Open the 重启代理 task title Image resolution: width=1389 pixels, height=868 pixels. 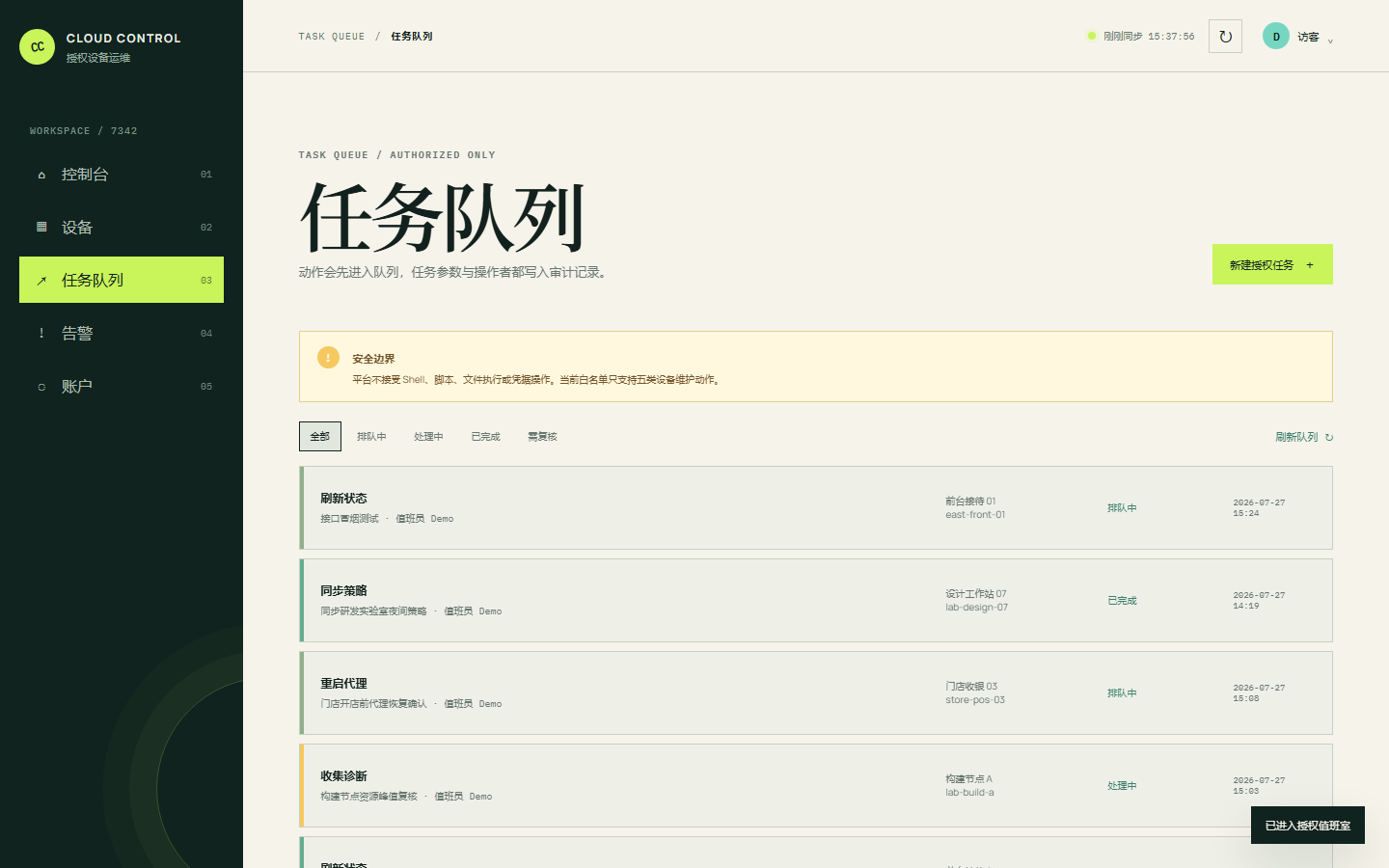click(x=343, y=683)
